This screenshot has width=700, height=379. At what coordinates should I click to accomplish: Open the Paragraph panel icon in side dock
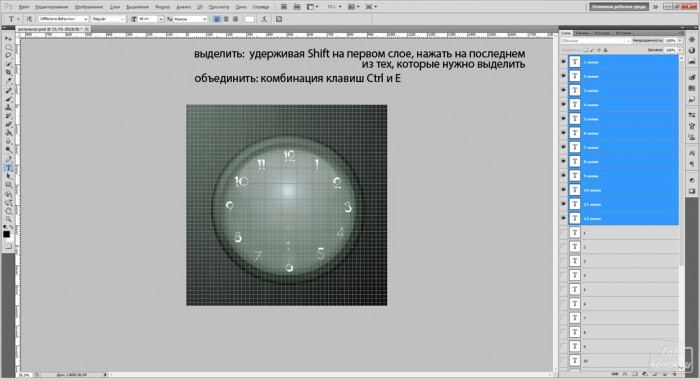[692, 164]
